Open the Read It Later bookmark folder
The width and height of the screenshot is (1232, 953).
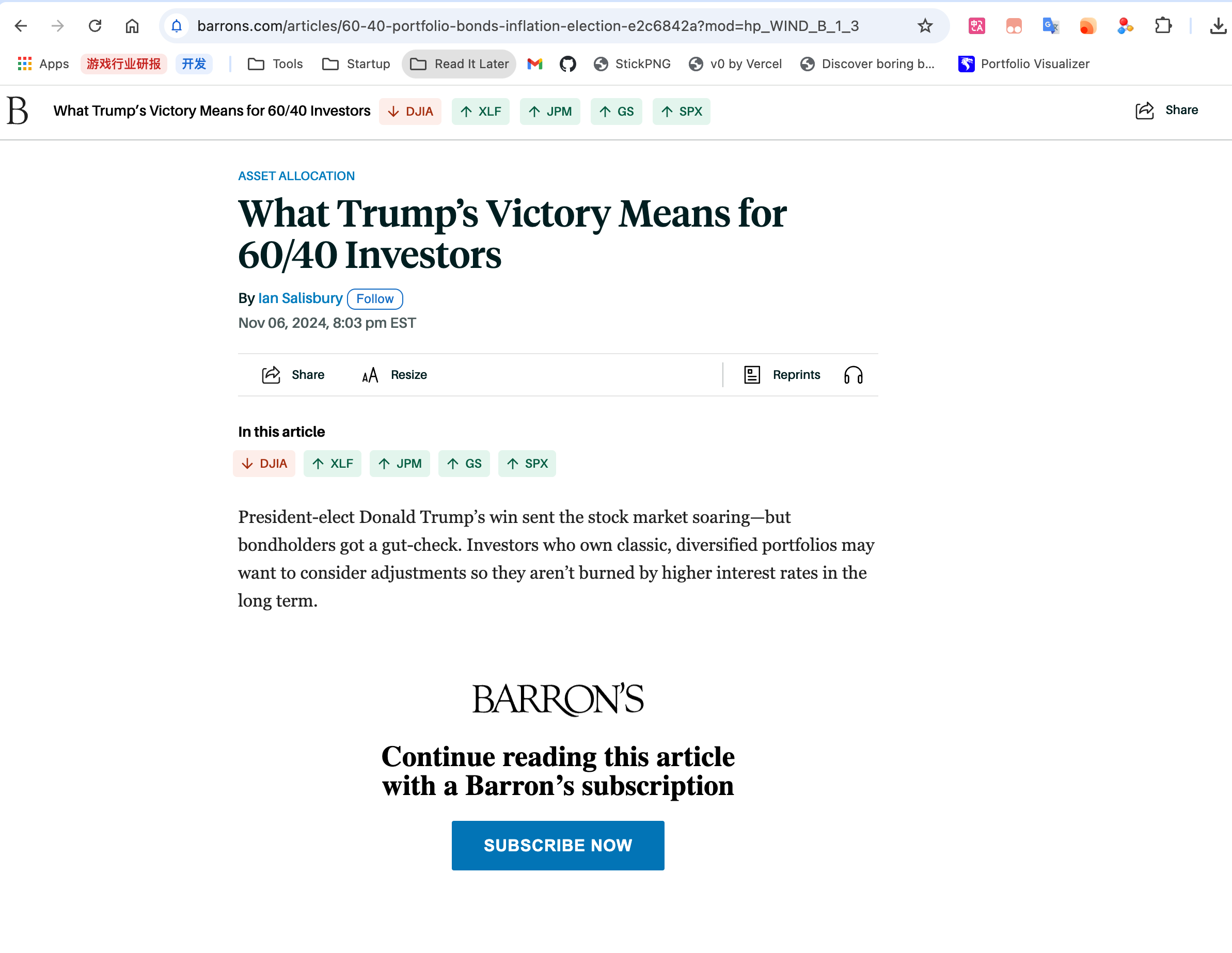tap(459, 63)
